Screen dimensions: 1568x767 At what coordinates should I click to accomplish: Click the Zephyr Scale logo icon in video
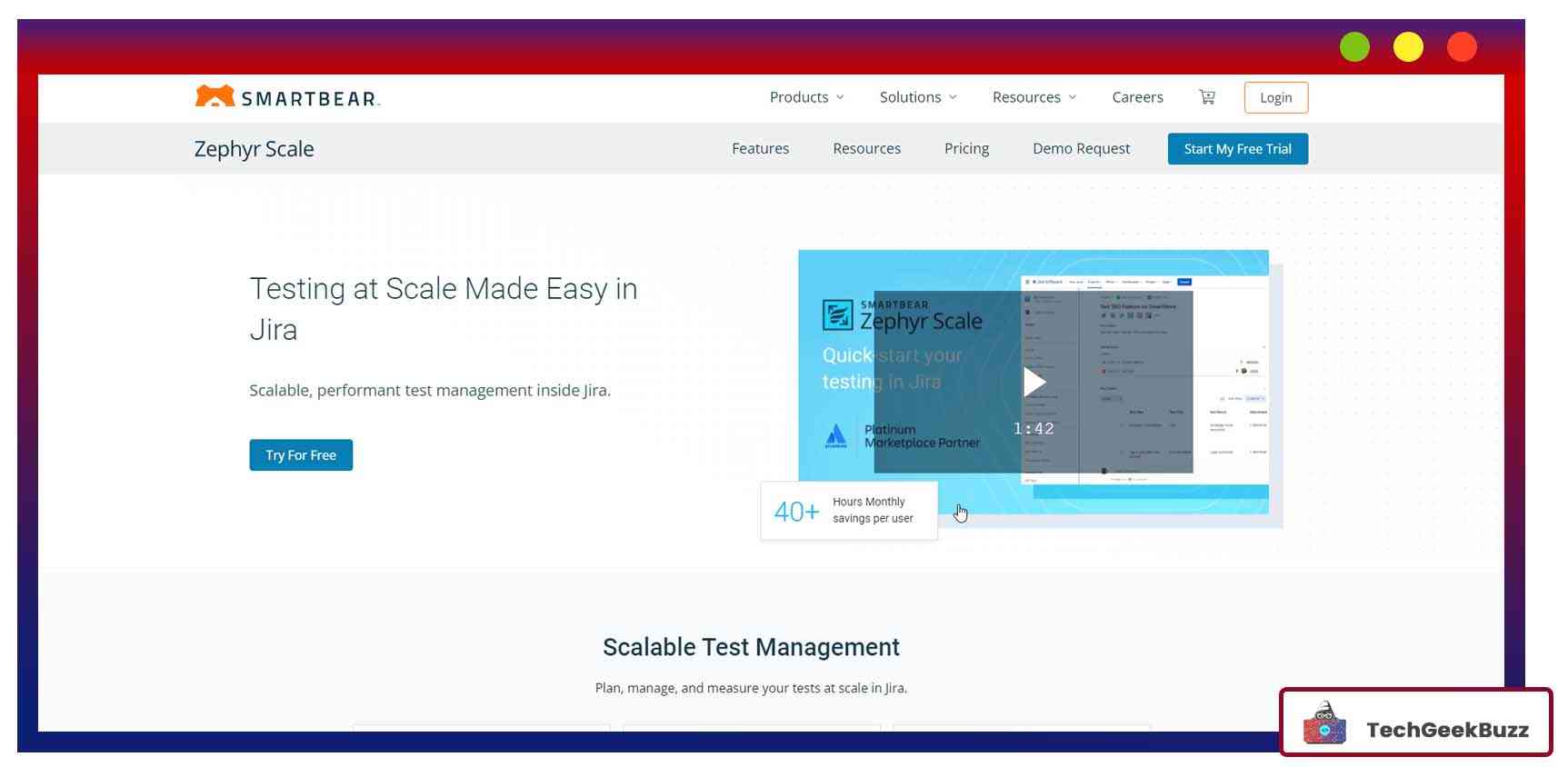click(837, 315)
